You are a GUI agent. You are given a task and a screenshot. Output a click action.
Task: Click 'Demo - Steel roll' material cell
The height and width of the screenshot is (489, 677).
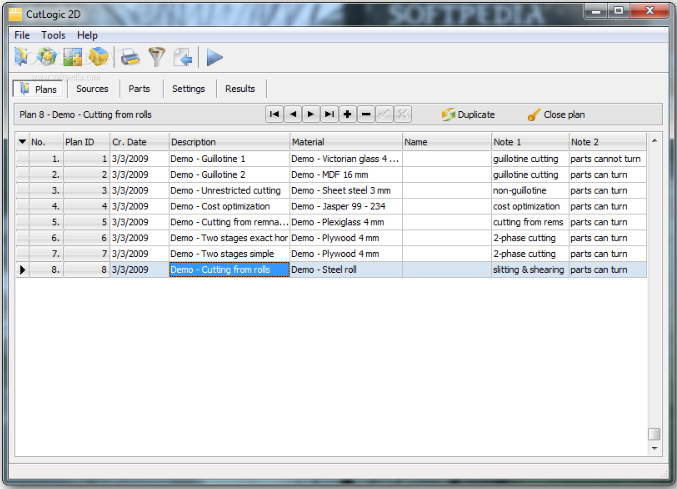pyautogui.click(x=346, y=270)
